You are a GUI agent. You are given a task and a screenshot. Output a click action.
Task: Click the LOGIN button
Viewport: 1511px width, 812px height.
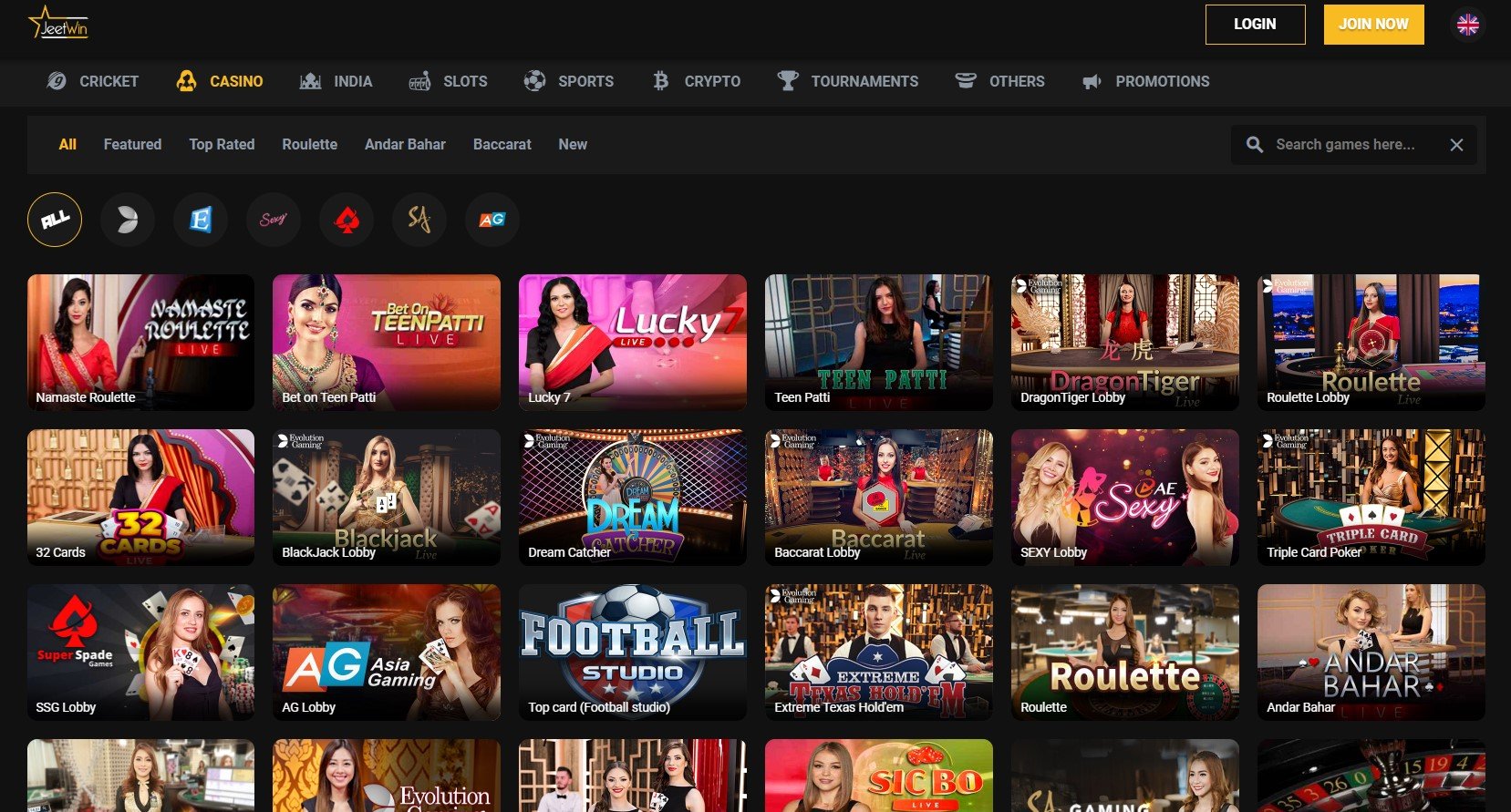(1255, 25)
